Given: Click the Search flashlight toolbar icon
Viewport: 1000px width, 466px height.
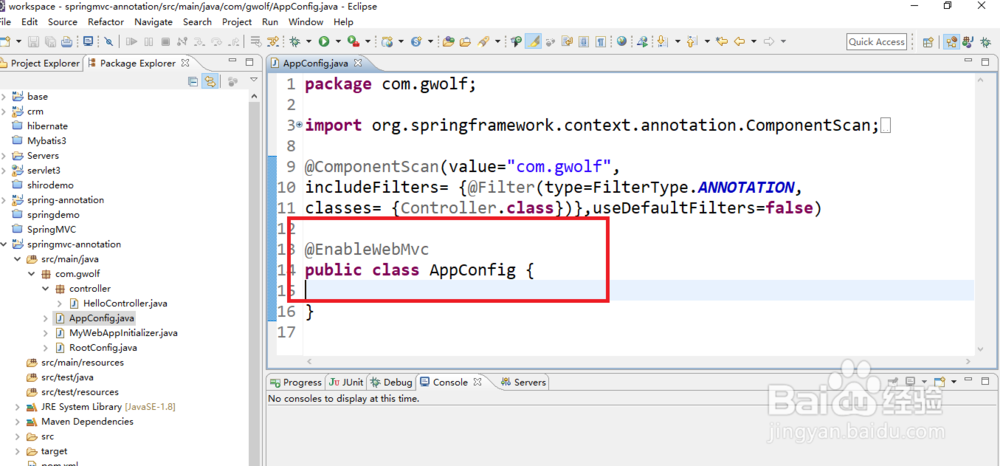Looking at the screenshot, I should point(483,41).
